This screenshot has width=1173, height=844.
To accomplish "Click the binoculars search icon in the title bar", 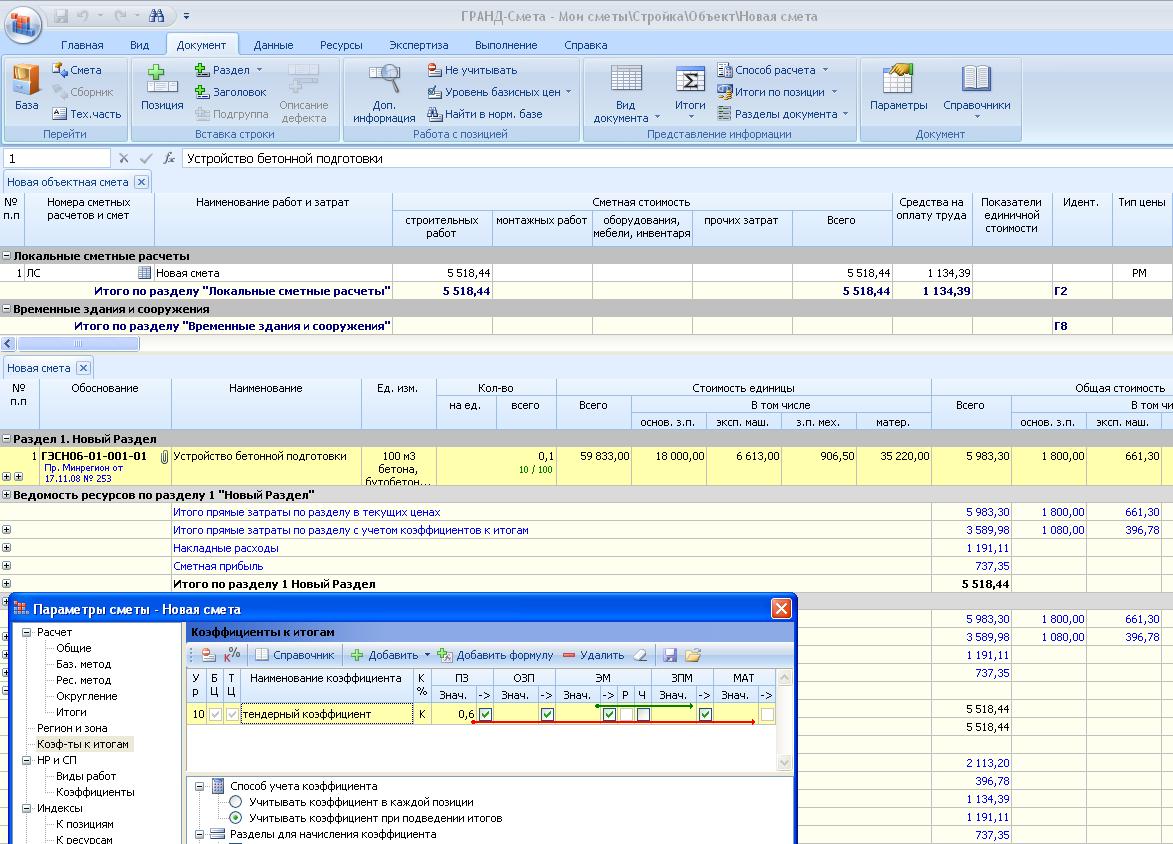I will [x=156, y=16].
